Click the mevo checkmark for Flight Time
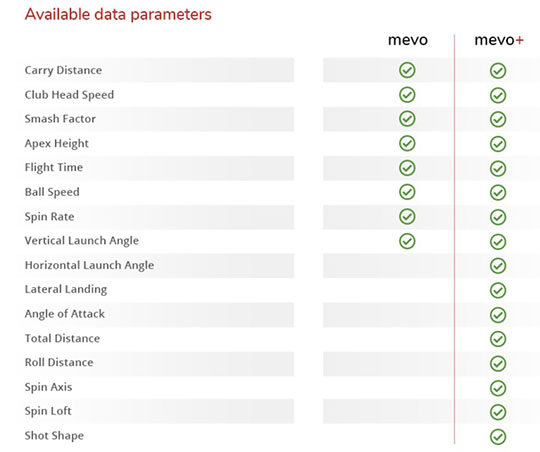540x452 pixels. click(407, 168)
